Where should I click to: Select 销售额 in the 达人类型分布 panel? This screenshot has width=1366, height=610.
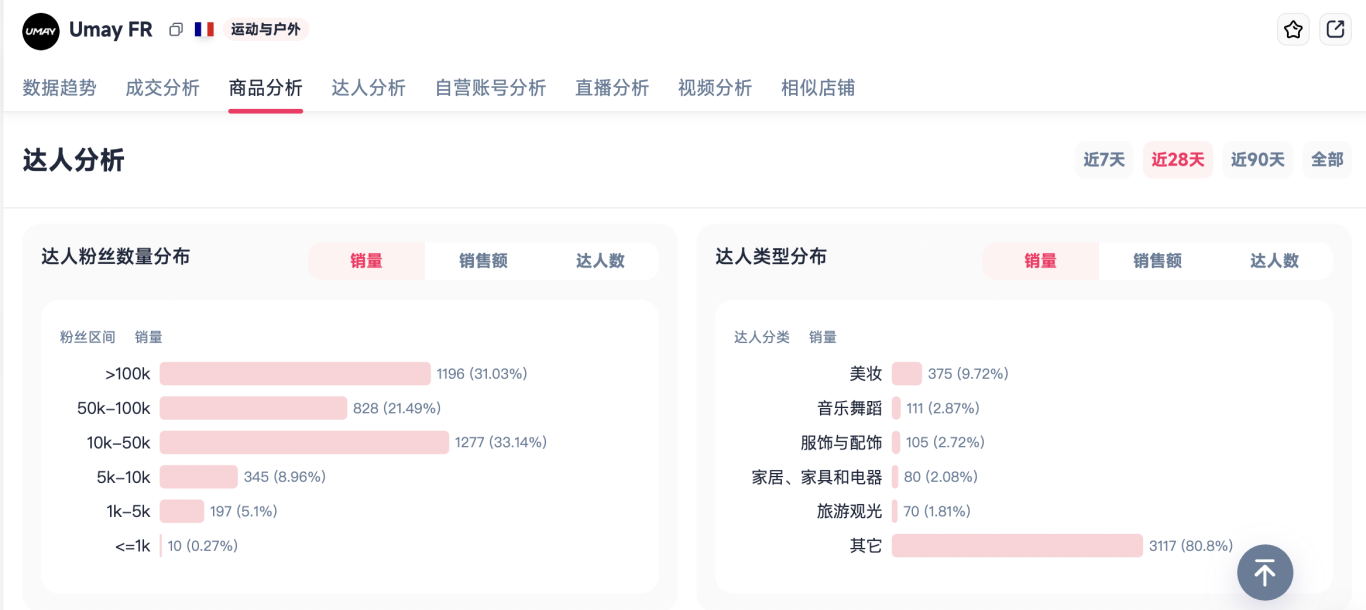pos(1157,260)
